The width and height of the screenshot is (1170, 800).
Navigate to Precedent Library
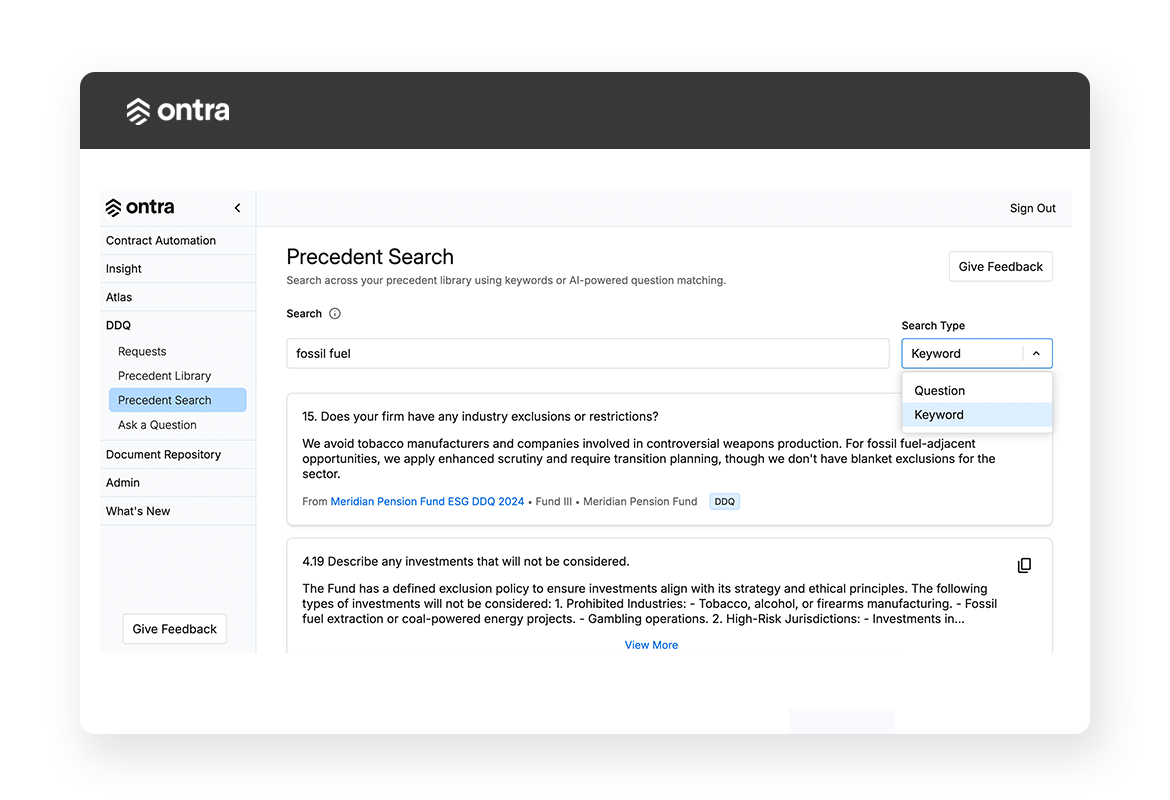pos(164,376)
